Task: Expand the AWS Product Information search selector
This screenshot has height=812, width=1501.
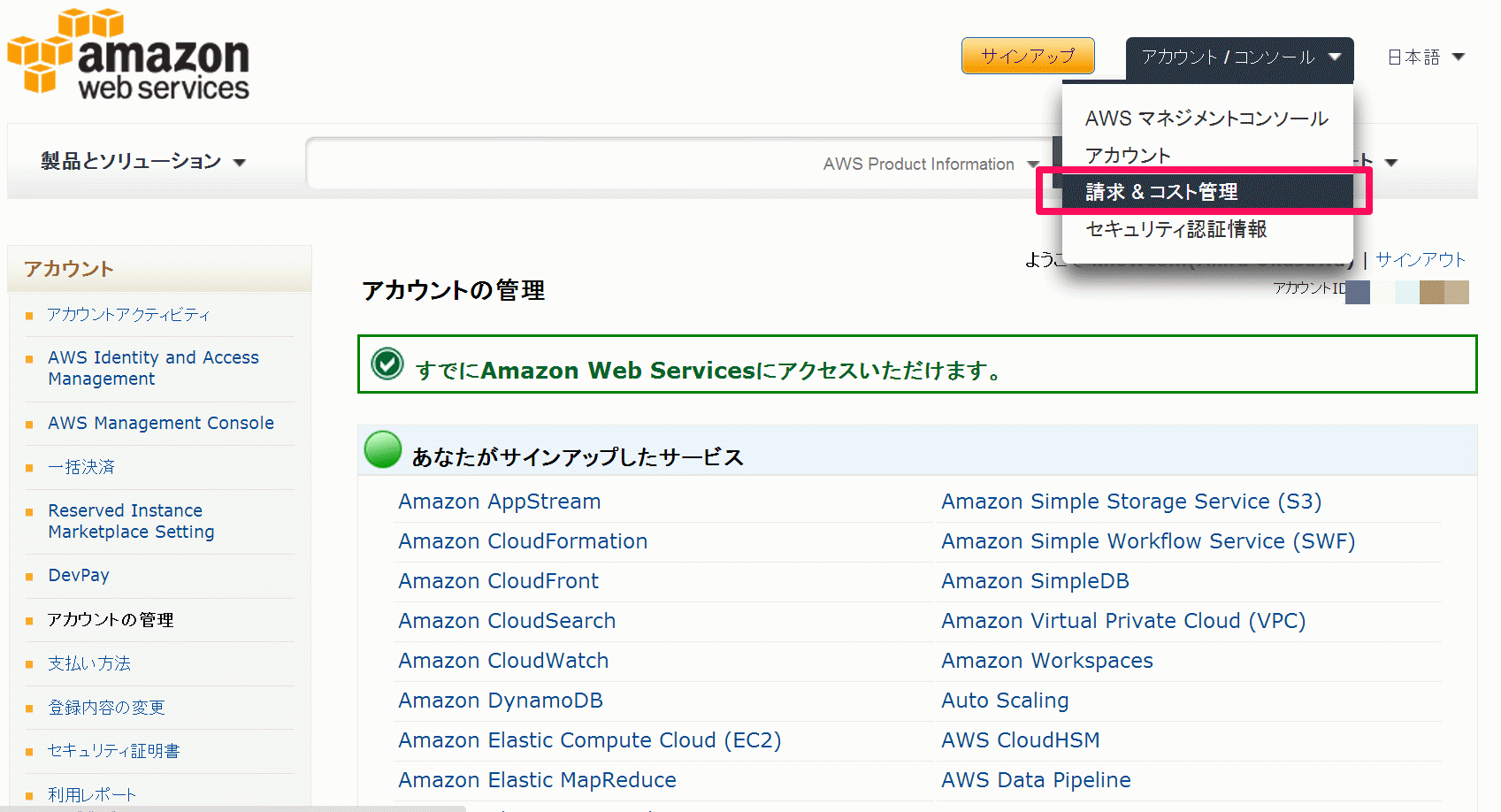Action: (x=930, y=164)
